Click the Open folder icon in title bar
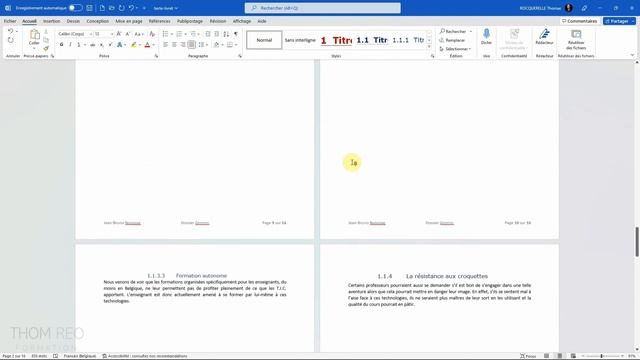Image resolution: width=640 pixels, height=360 pixels. 111,8
